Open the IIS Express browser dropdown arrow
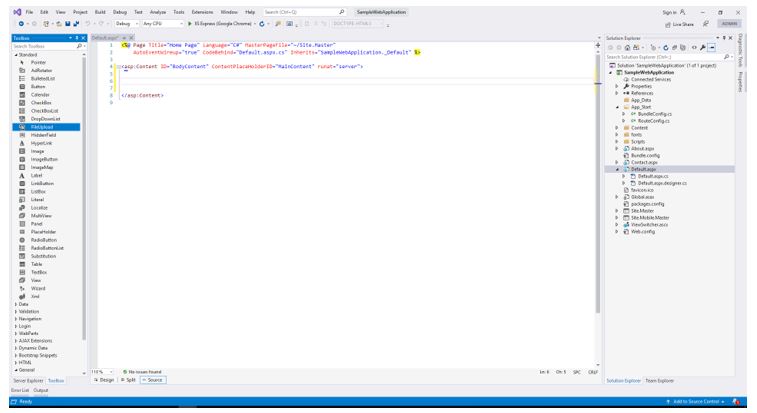 (255, 24)
